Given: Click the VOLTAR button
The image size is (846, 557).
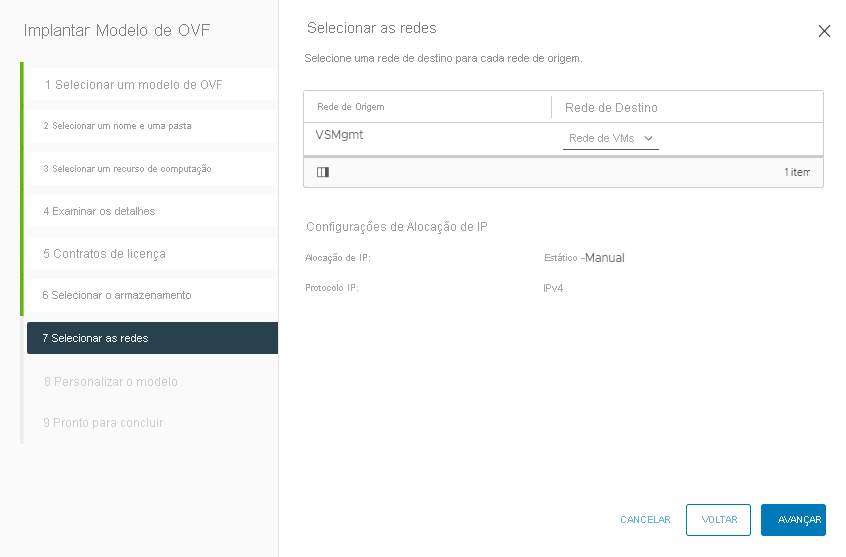Looking at the screenshot, I should coord(719,520).
